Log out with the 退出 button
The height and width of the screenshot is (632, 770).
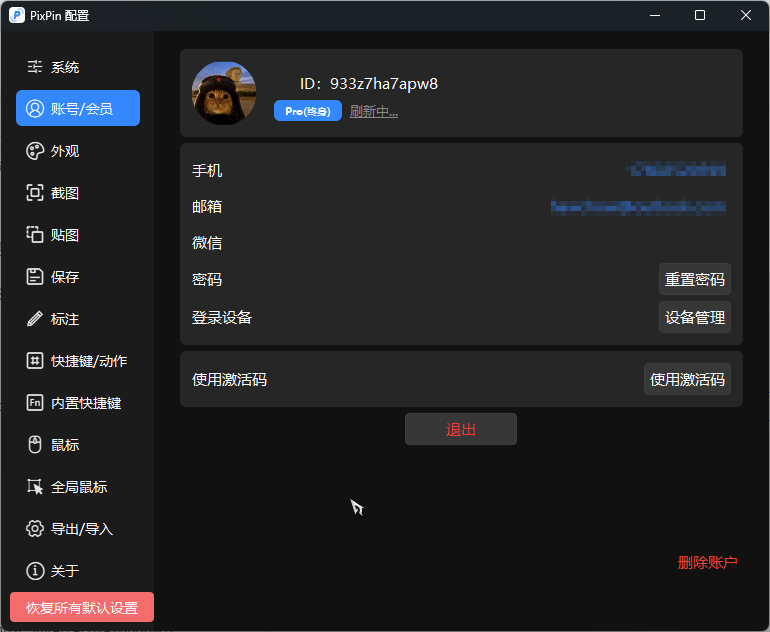(461, 429)
